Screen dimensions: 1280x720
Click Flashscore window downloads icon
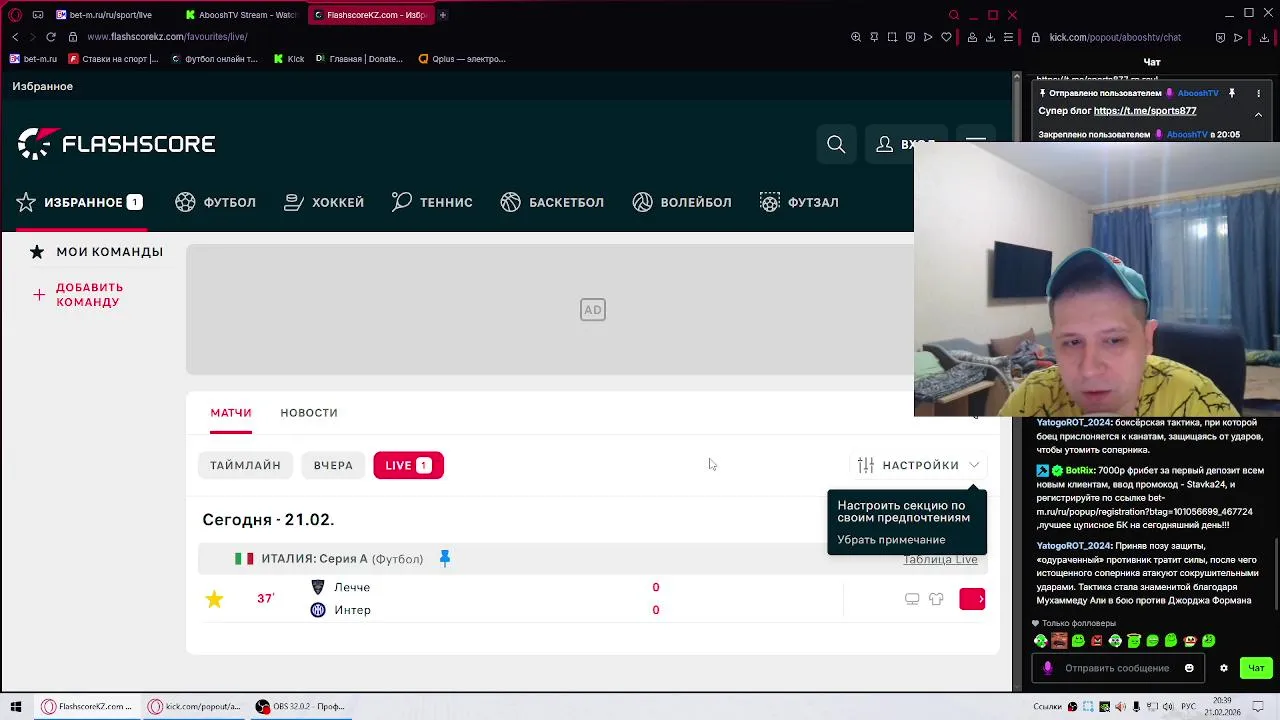point(990,37)
